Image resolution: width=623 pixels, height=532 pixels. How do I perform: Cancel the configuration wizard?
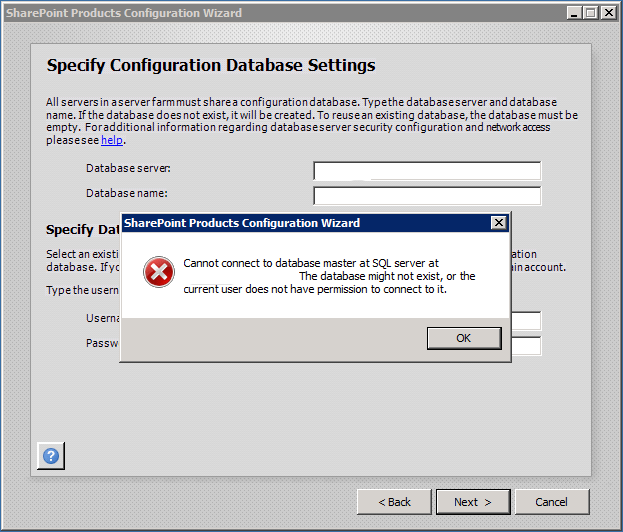point(552,502)
